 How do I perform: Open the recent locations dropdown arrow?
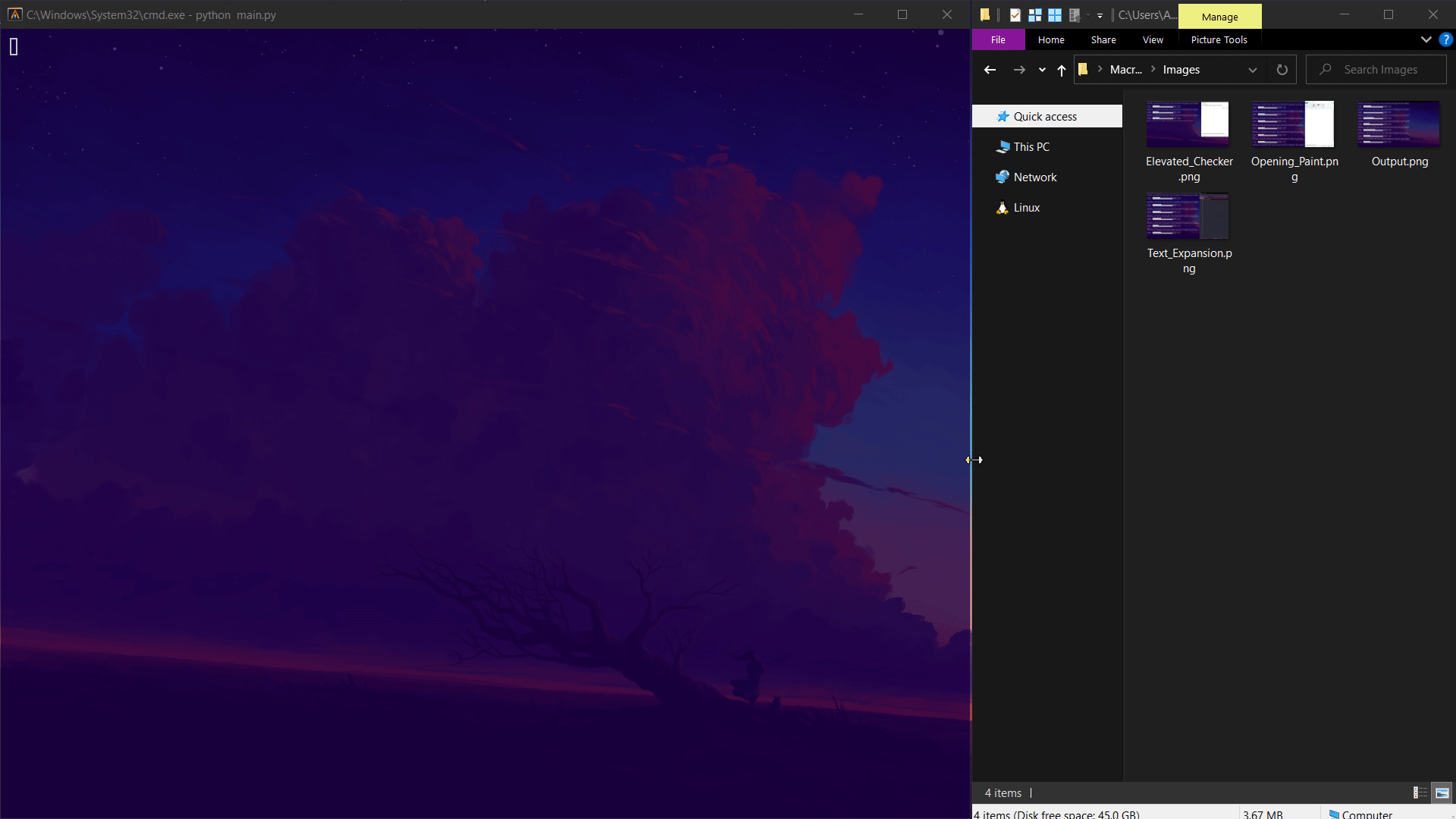point(1042,70)
